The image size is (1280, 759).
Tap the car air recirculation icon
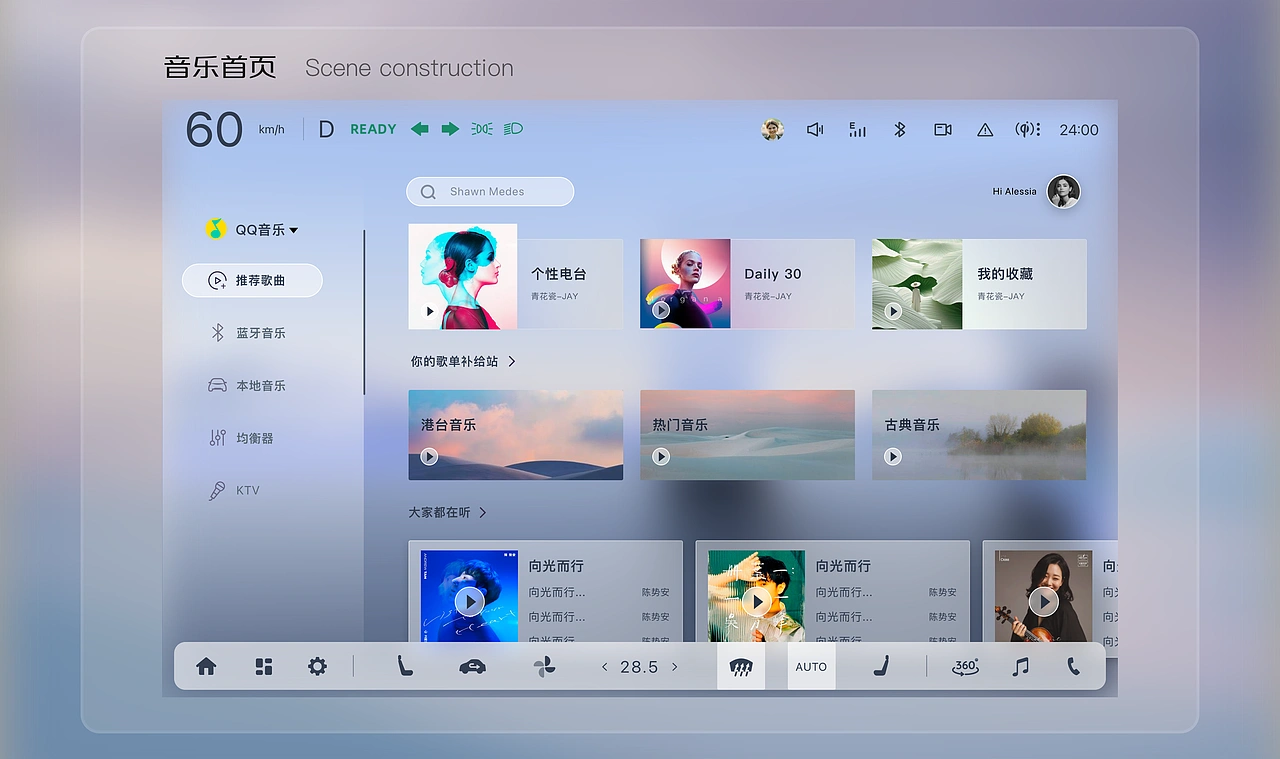[472, 667]
